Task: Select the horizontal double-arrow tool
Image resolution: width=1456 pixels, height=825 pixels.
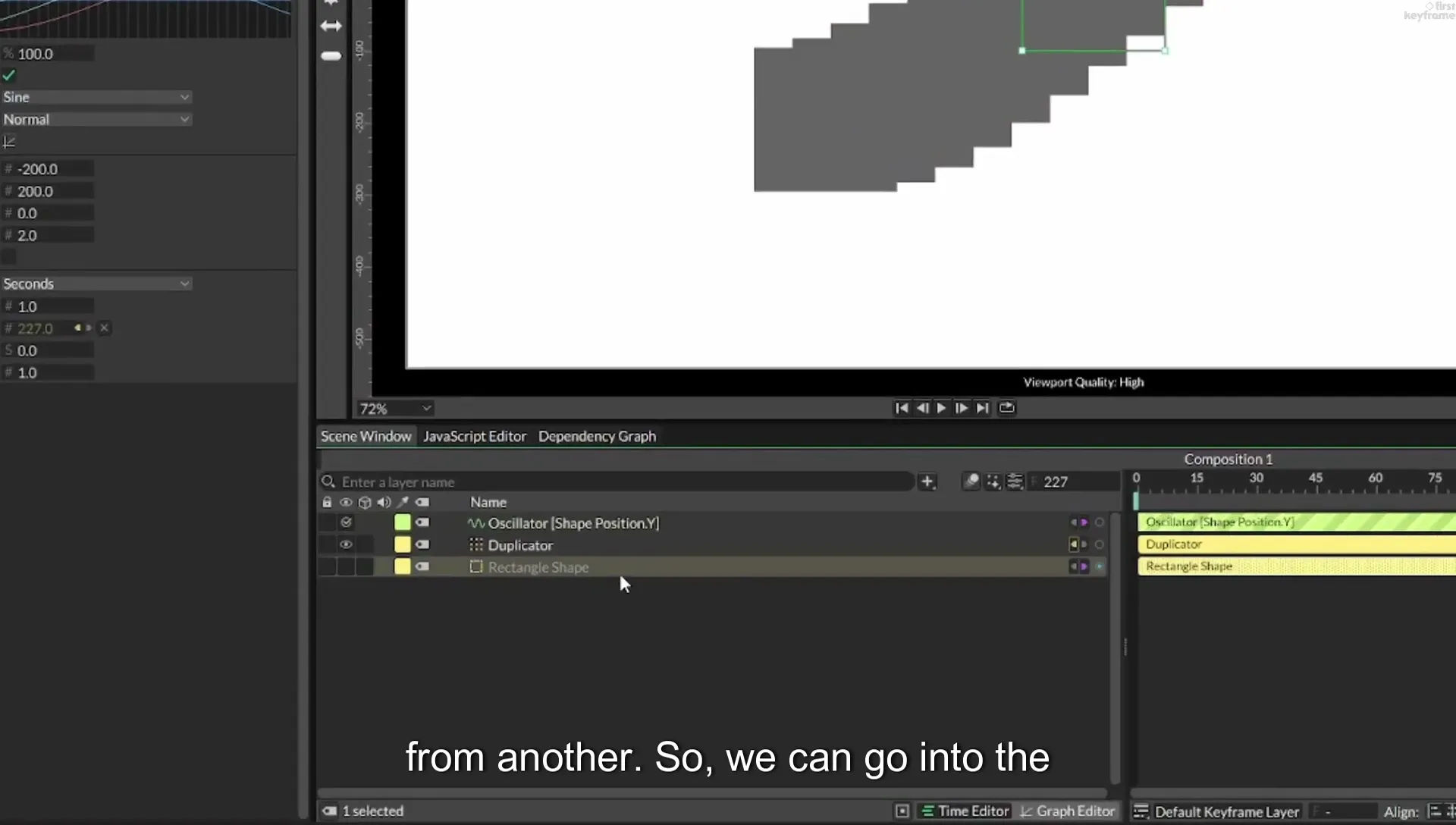Action: point(331,26)
